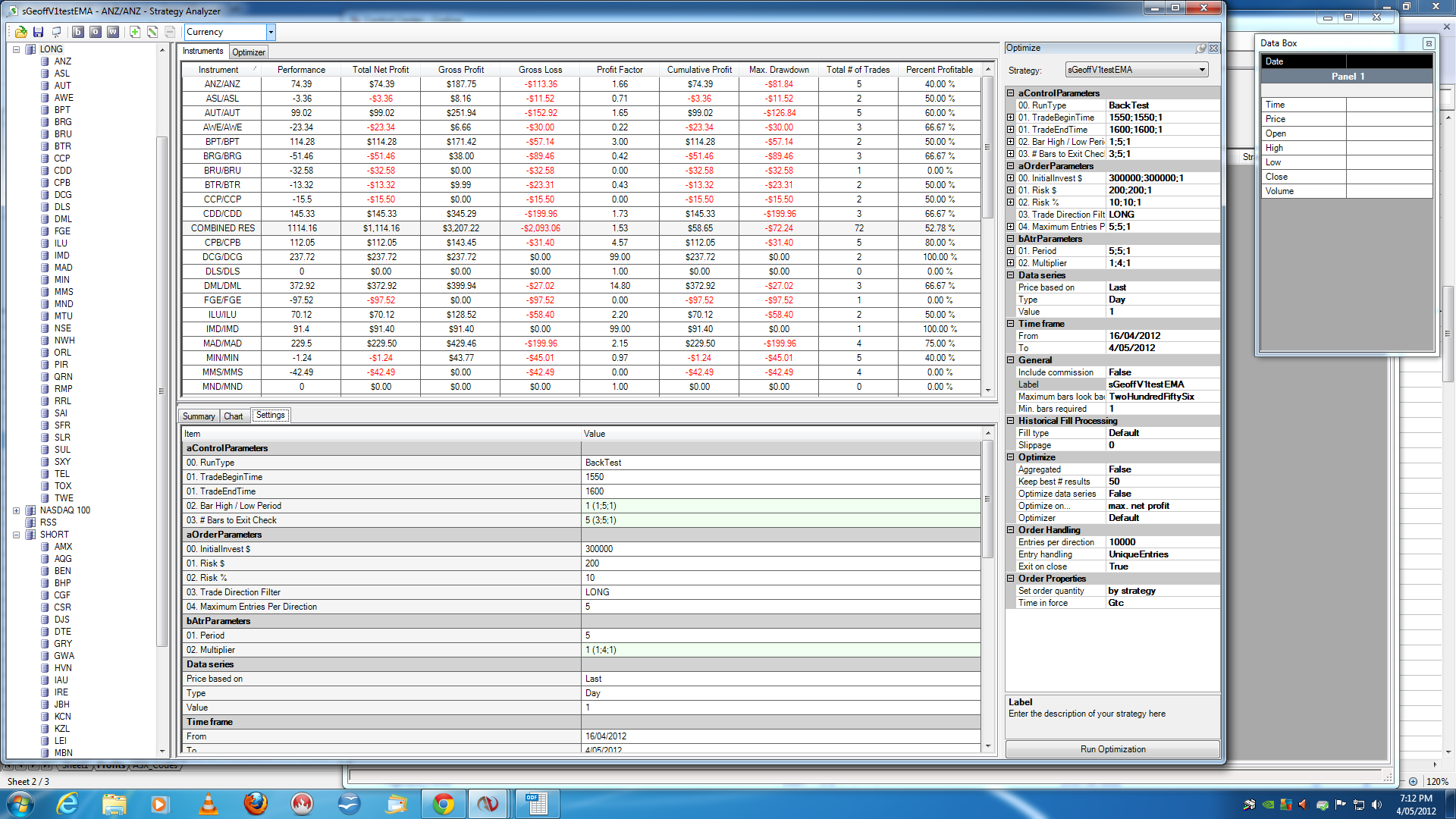Switch to the Chart tab

click(233, 416)
